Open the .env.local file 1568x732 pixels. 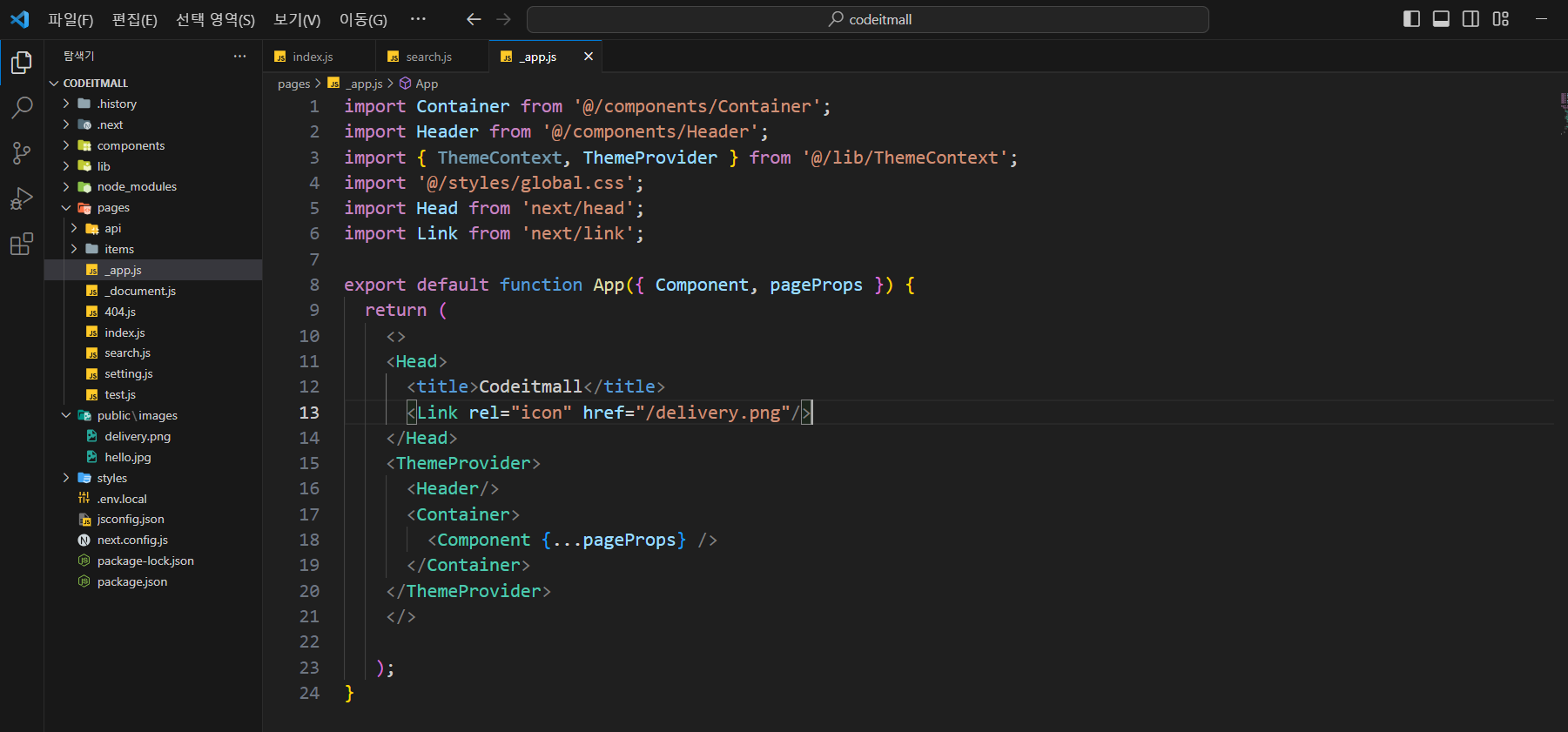[x=153, y=499]
